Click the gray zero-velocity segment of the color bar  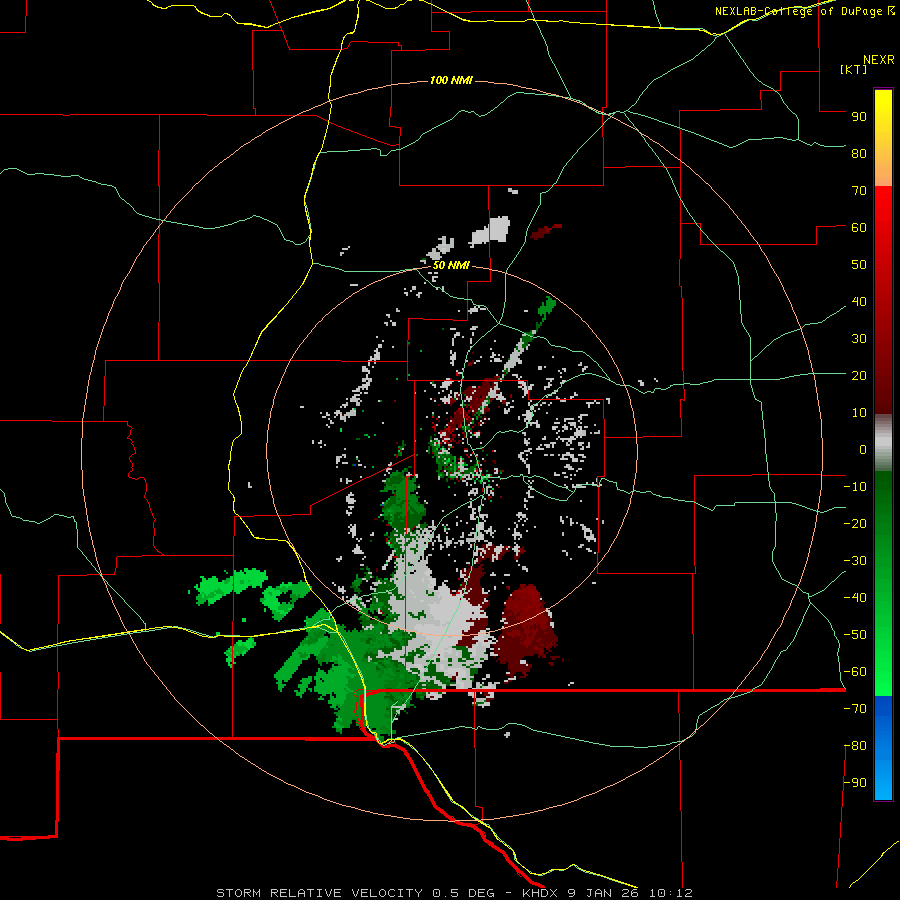(883, 443)
